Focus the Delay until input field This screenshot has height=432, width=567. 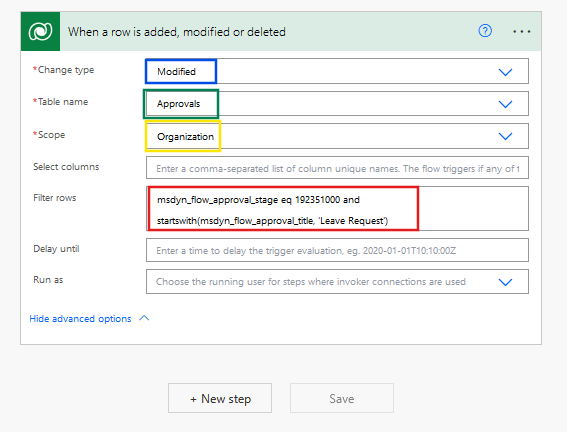337,250
